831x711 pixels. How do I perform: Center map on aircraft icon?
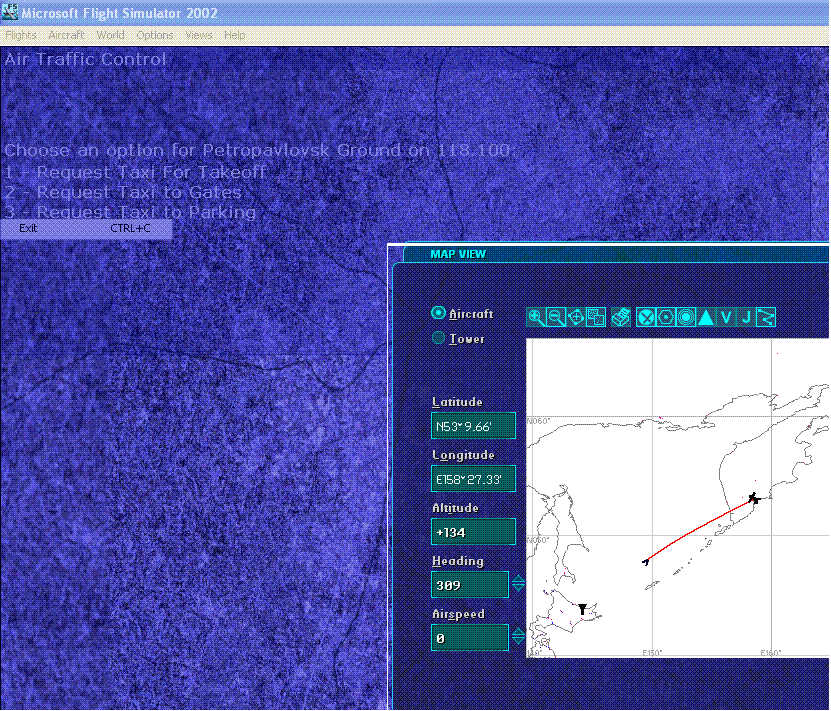[576, 317]
